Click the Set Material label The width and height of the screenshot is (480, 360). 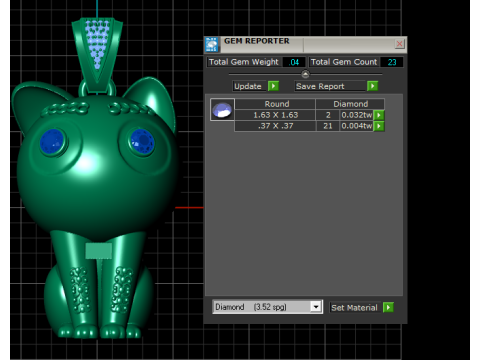pos(354,307)
